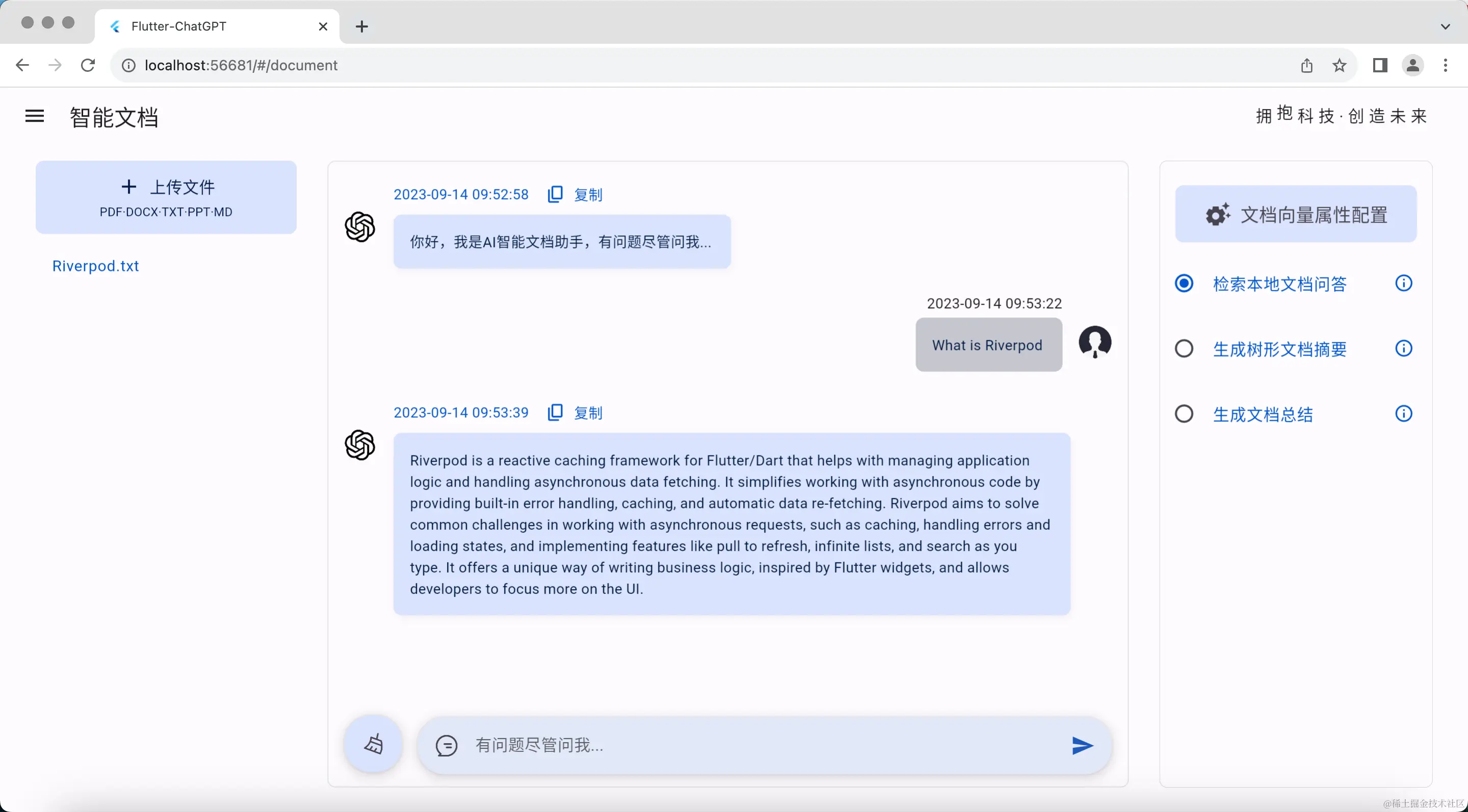Click the gear icon in 文档向量属性配置 panel header

[x=1218, y=213]
